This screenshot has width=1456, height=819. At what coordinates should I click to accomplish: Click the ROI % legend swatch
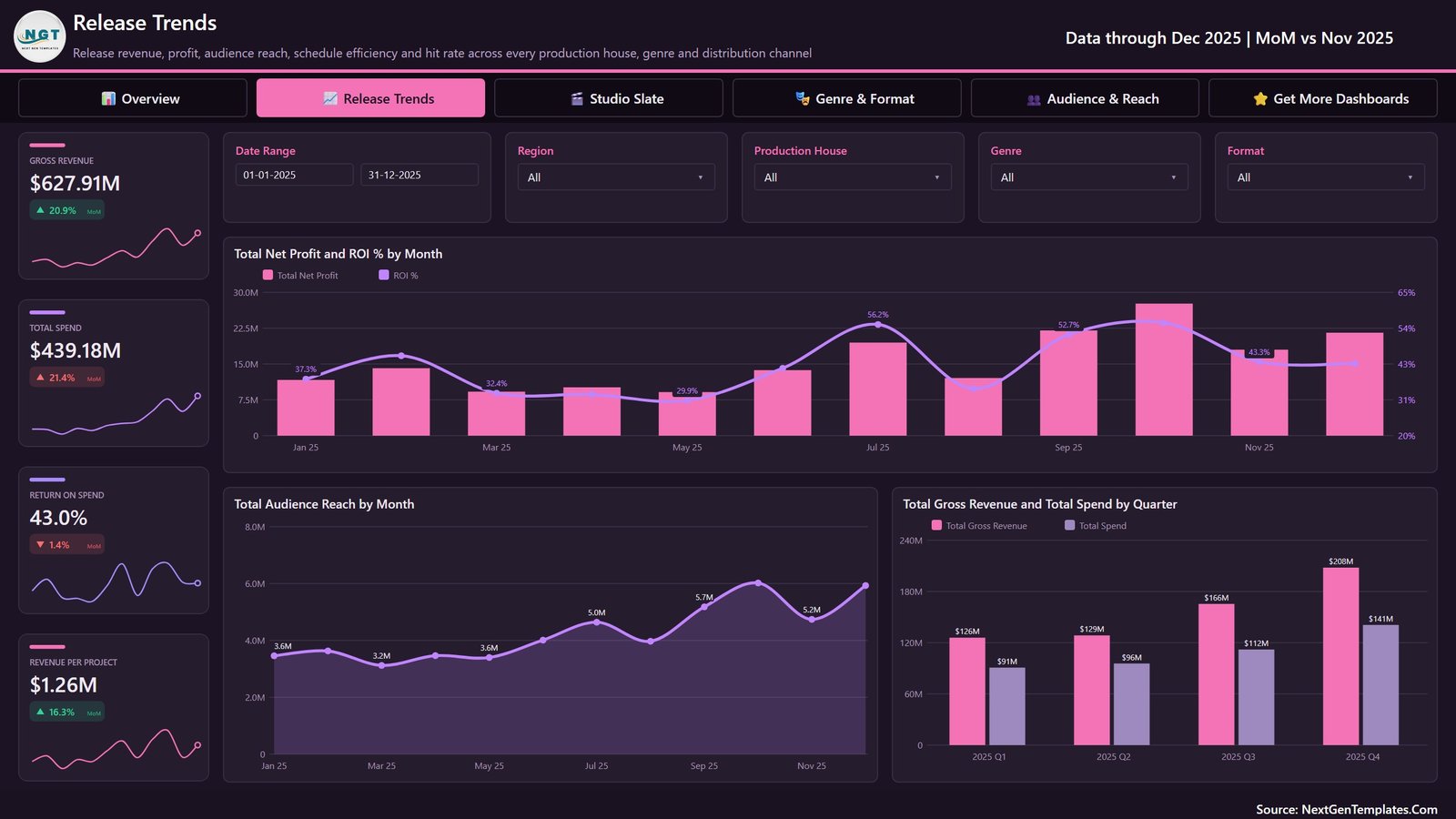[x=384, y=275]
